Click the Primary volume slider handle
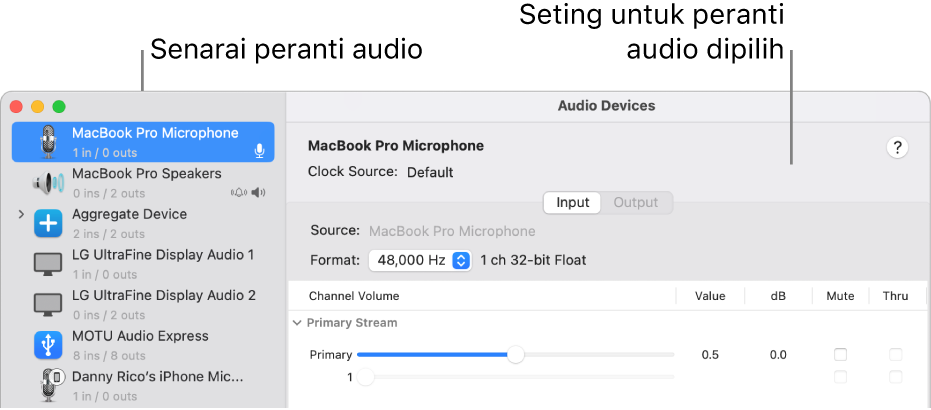Screen dimensions: 931x410 [x=515, y=355]
